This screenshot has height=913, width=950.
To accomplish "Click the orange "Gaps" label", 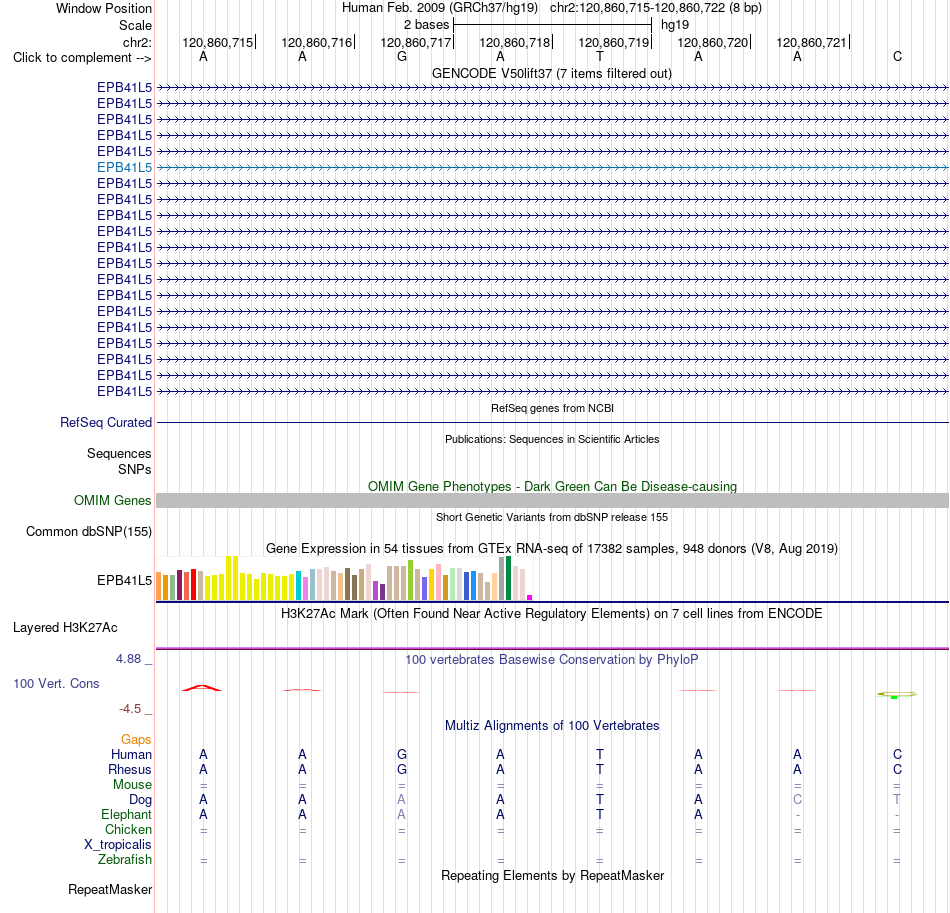I will point(136,739).
